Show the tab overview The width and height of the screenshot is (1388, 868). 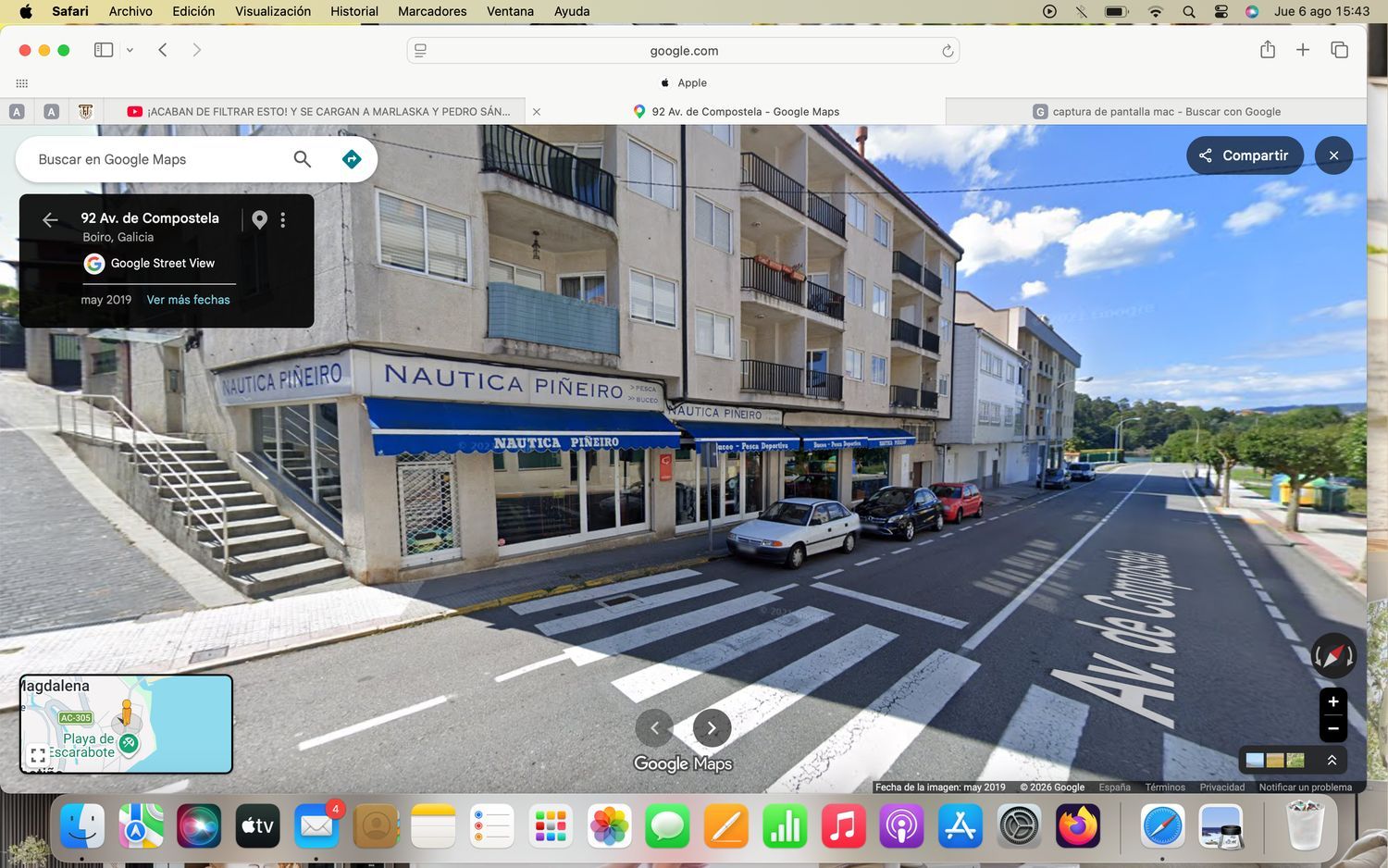(x=1339, y=50)
